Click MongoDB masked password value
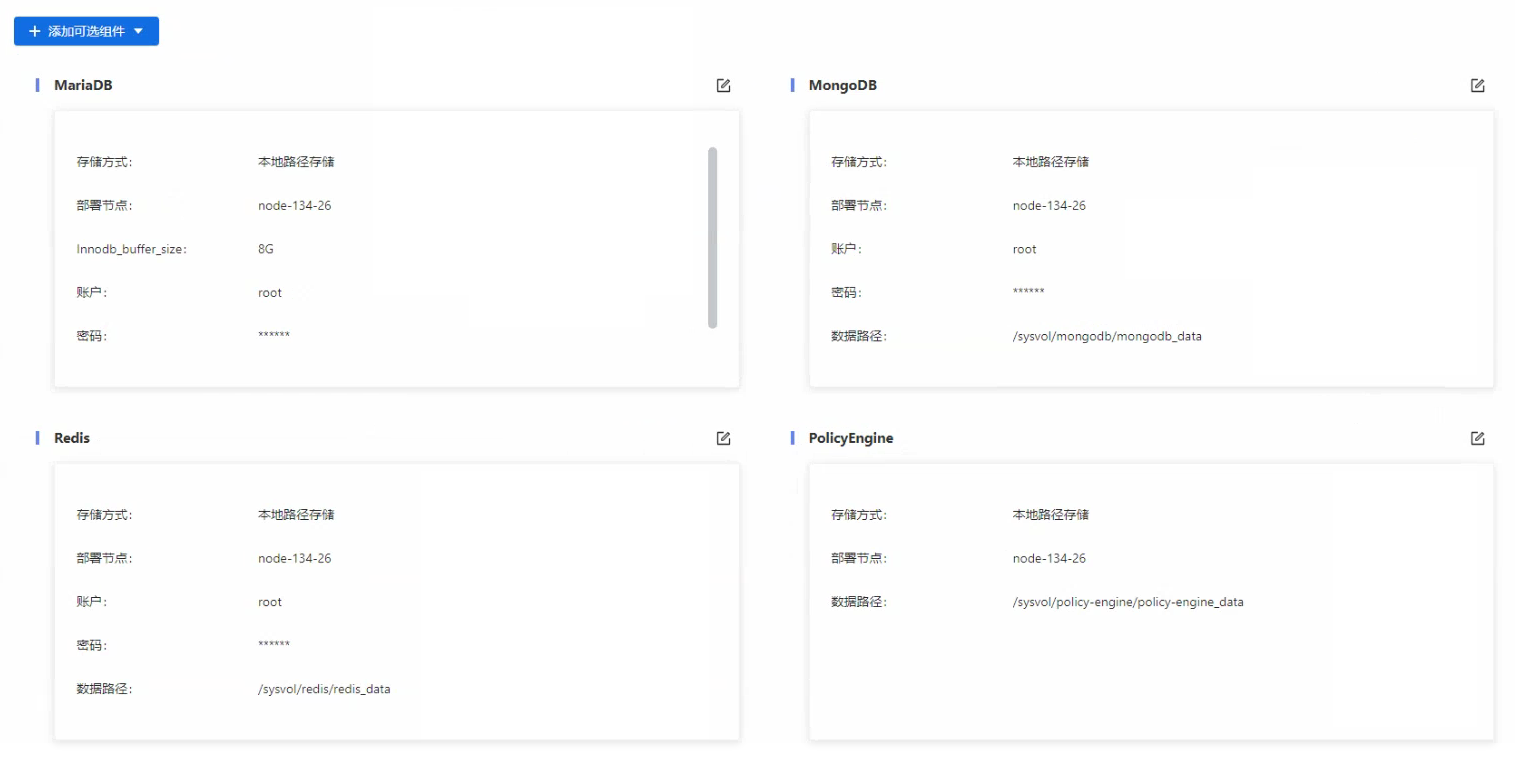This screenshot has width=1515, height=765. tap(1028, 291)
